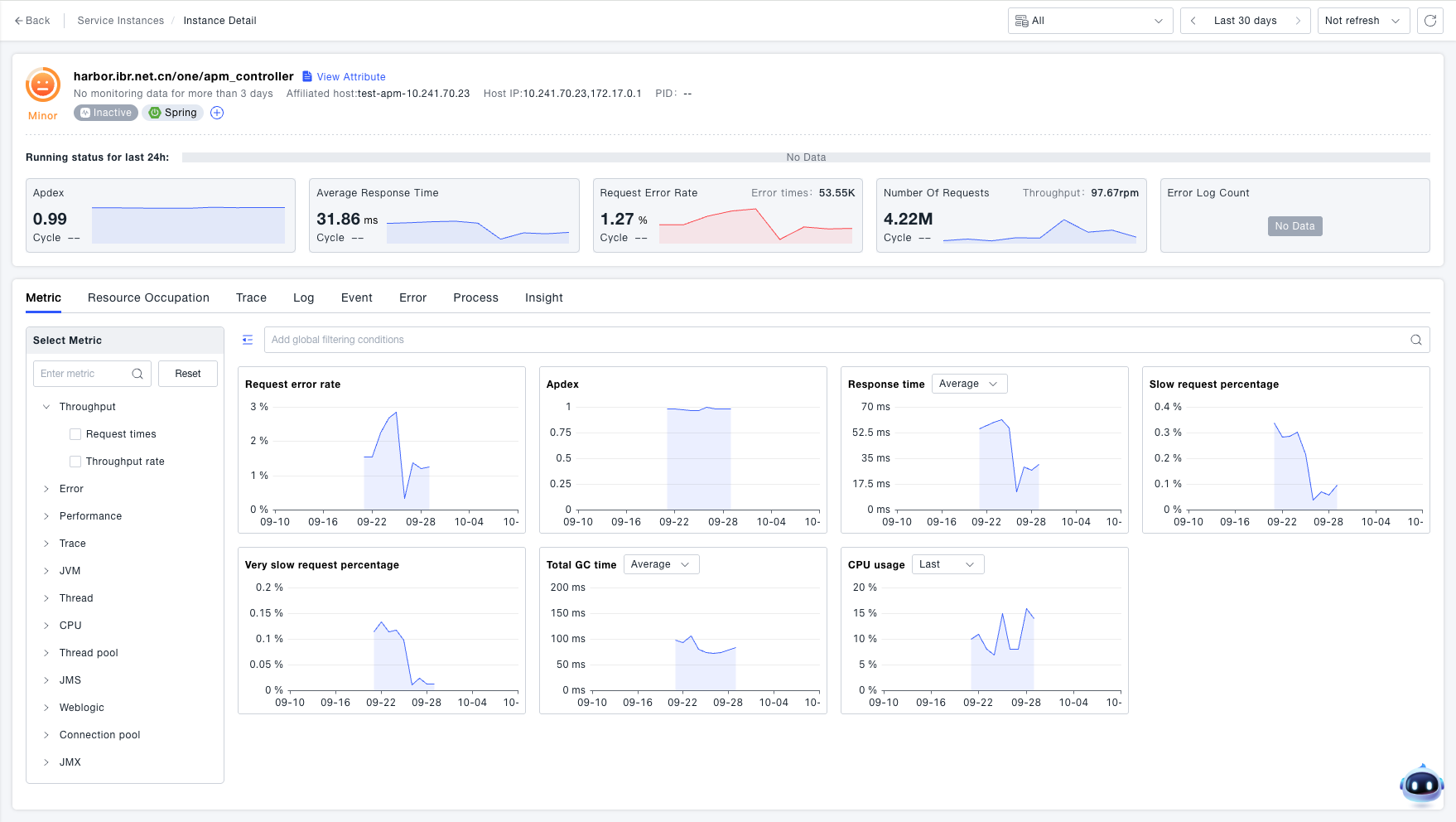
Task: Open the Not refresh dropdown
Action: [x=1362, y=21]
